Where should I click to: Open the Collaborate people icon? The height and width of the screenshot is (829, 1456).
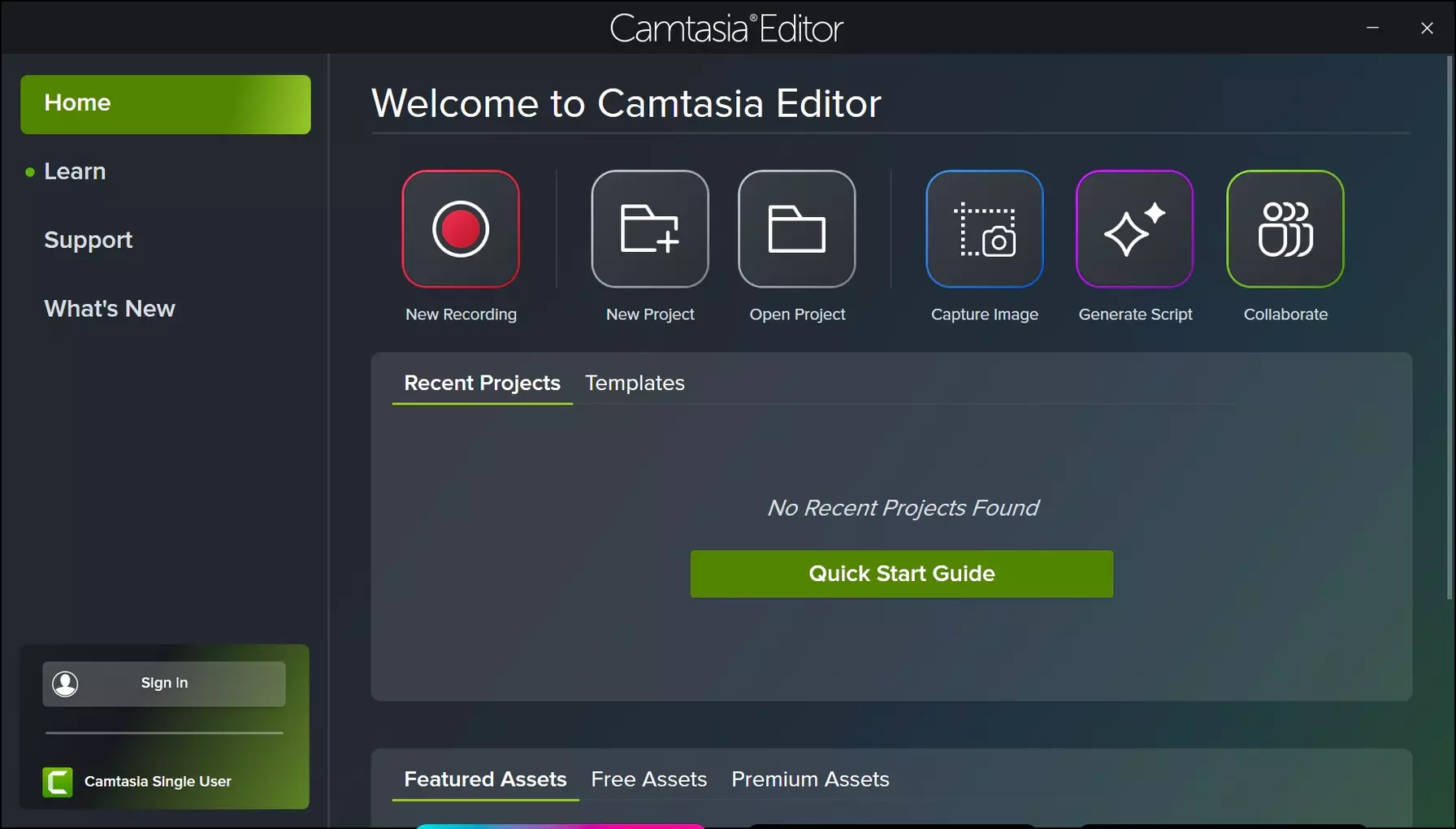click(1285, 229)
